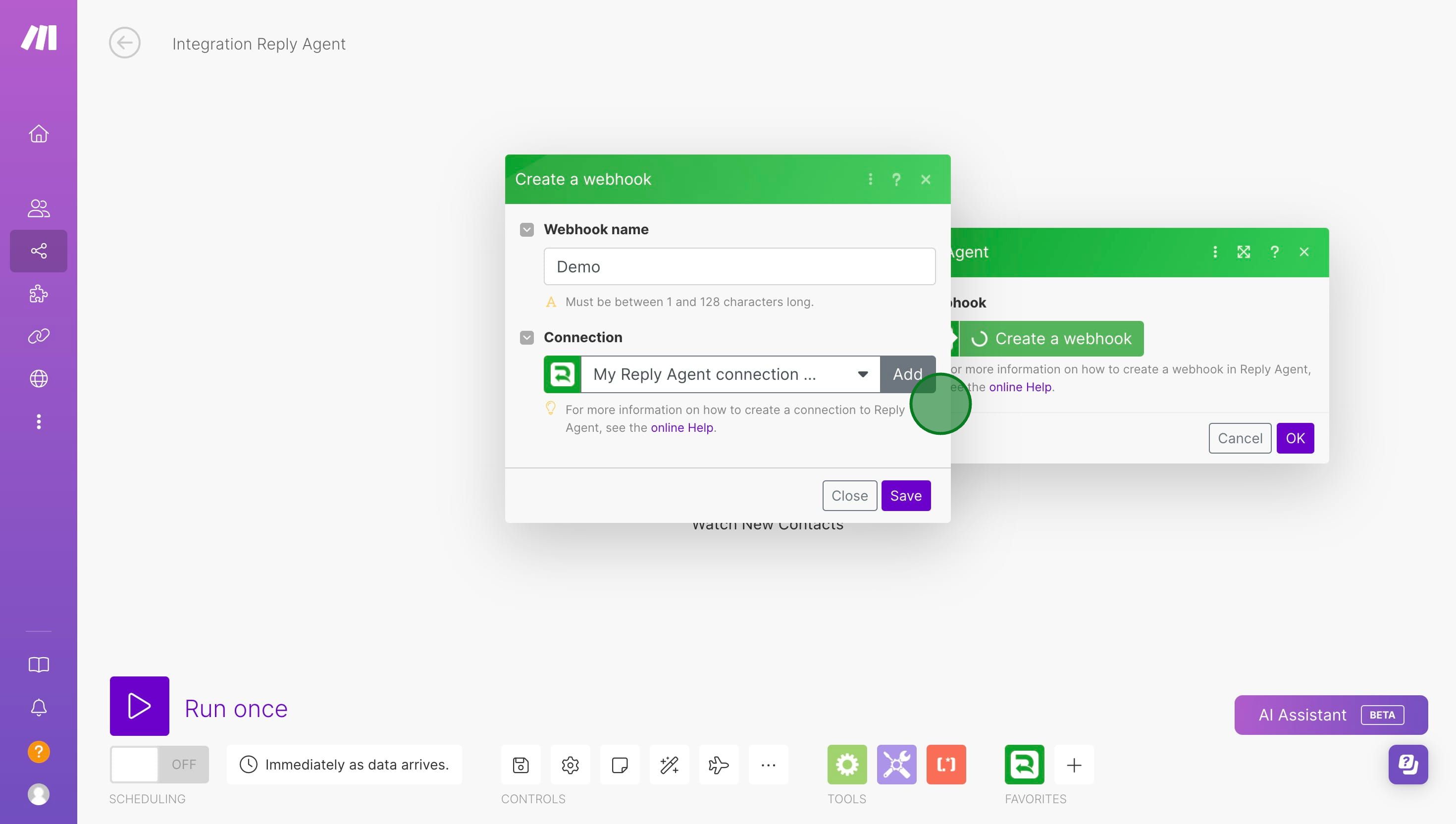1456x824 pixels.
Task: Open the Make logo home link
Action: tap(39, 37)
